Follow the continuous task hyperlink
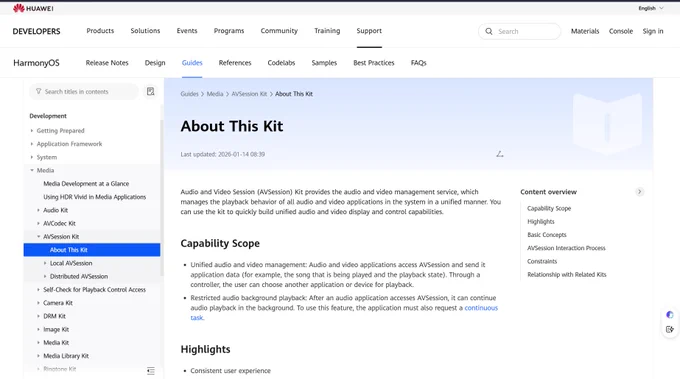Viewport: 680px width, 379px height. tap(481, 308)
